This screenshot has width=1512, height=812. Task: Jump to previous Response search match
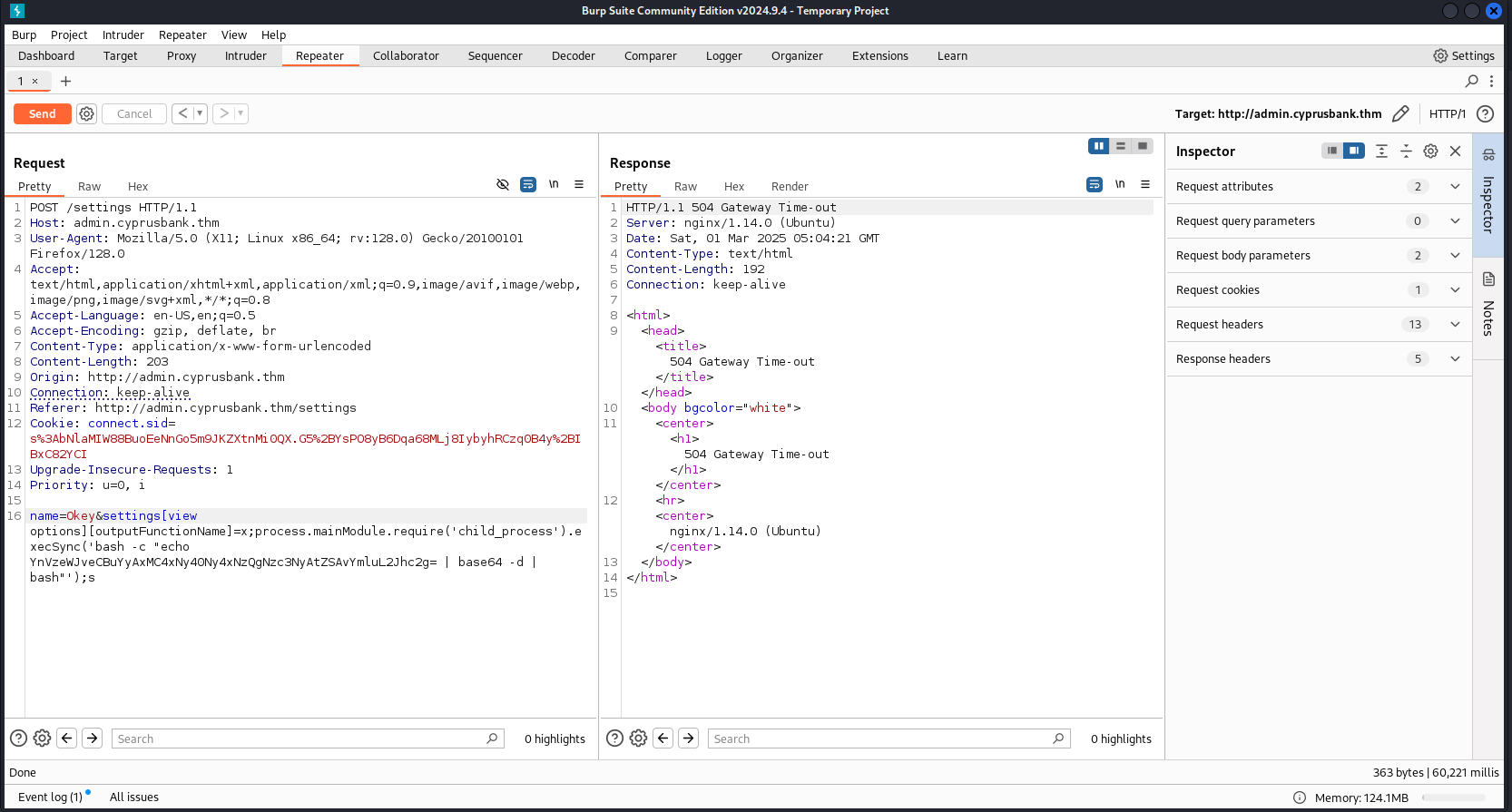tap(663, 738)
